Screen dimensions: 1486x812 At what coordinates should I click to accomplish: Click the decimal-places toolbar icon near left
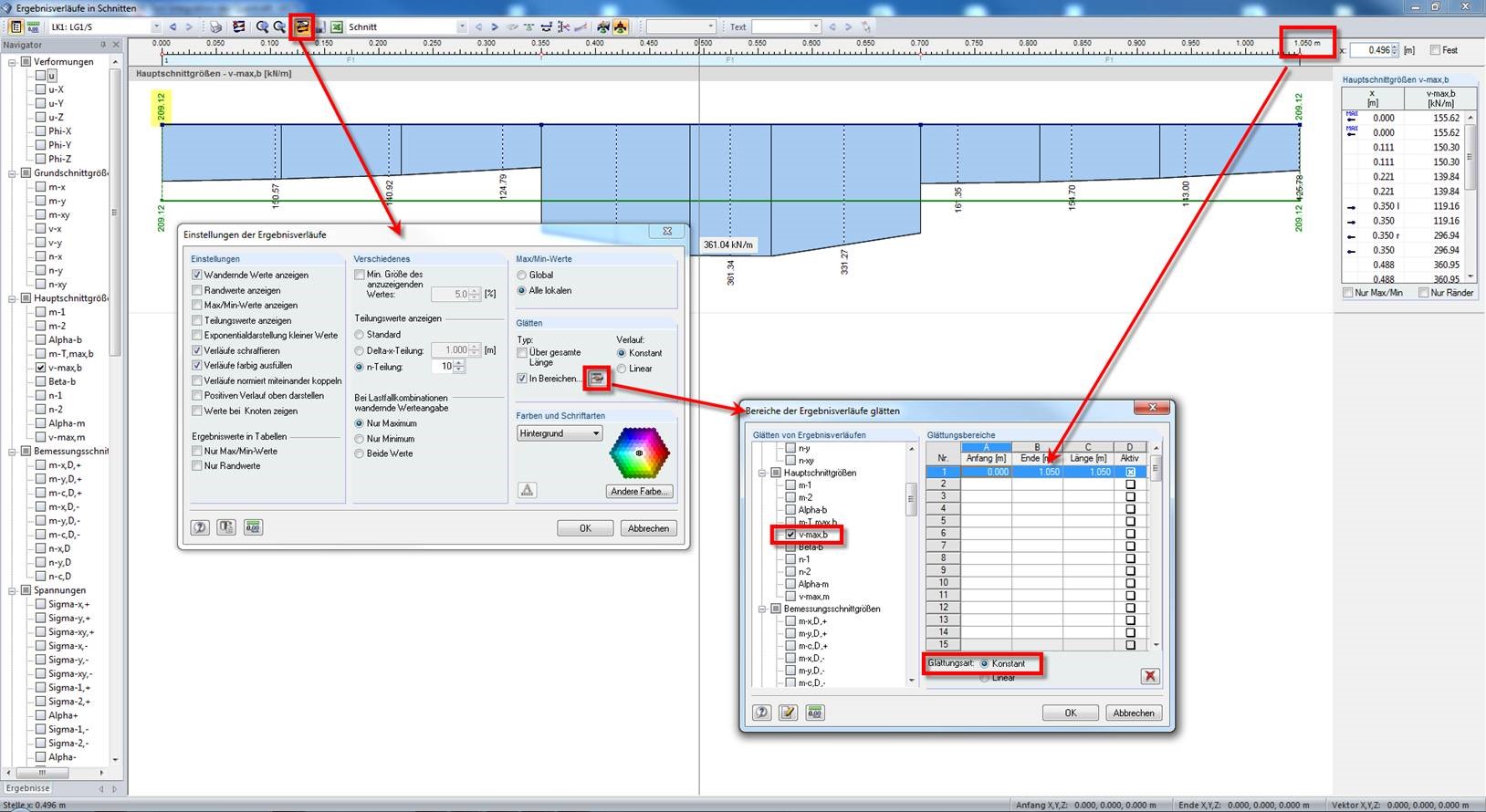[33, 26]
